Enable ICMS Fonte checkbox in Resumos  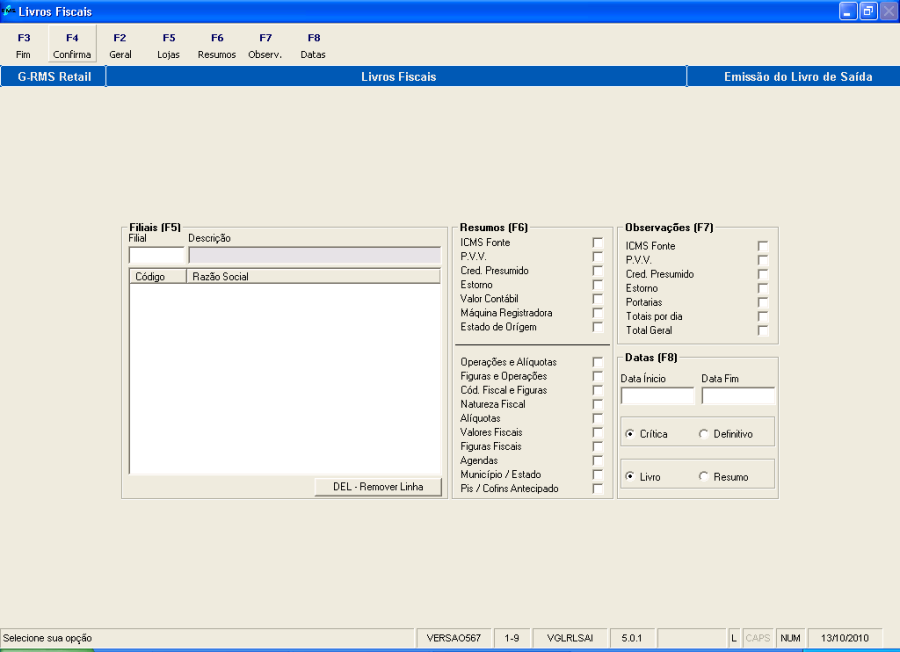(x=598, y=243)
